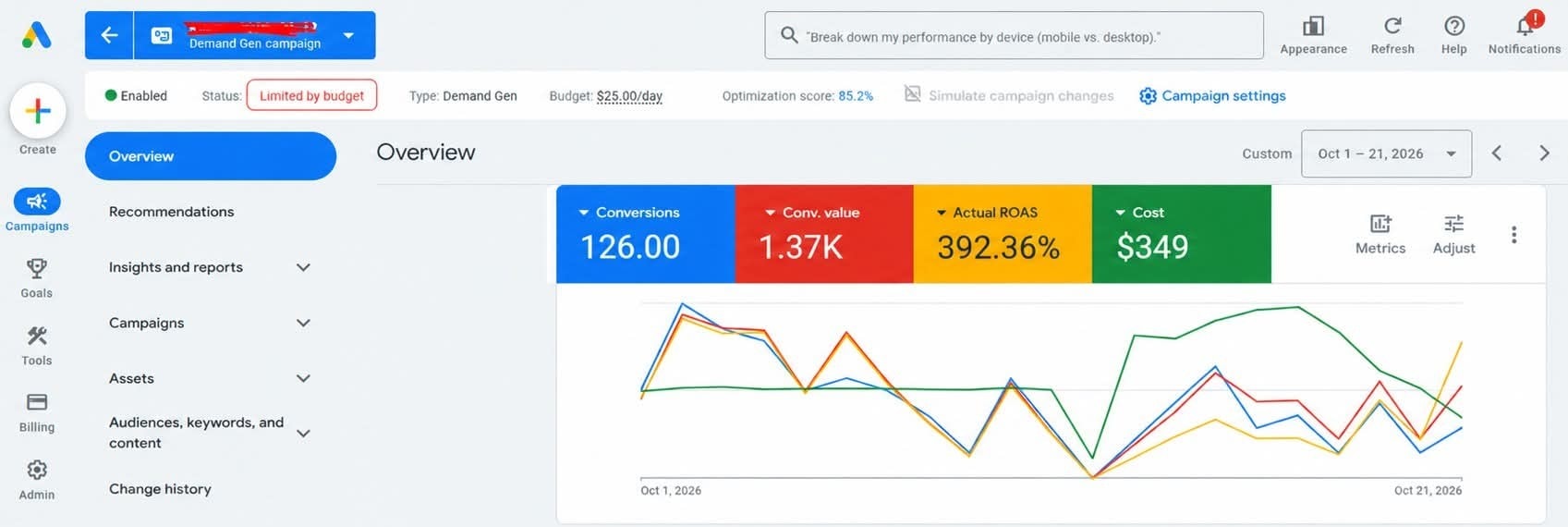The height and width of the screenshot is (527, 1568).
Task: Click the Google Ads logo
Action: pos(37,35)
